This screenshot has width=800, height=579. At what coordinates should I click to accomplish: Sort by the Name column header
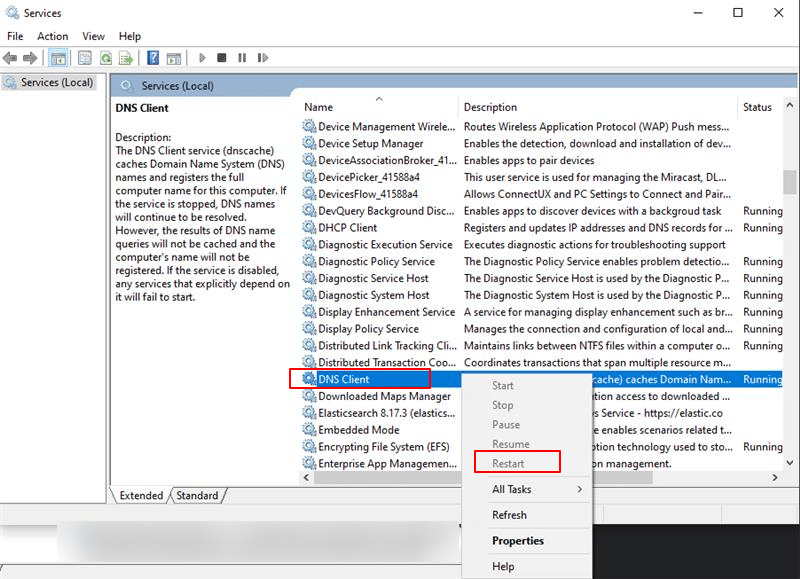tap(379, 107)
